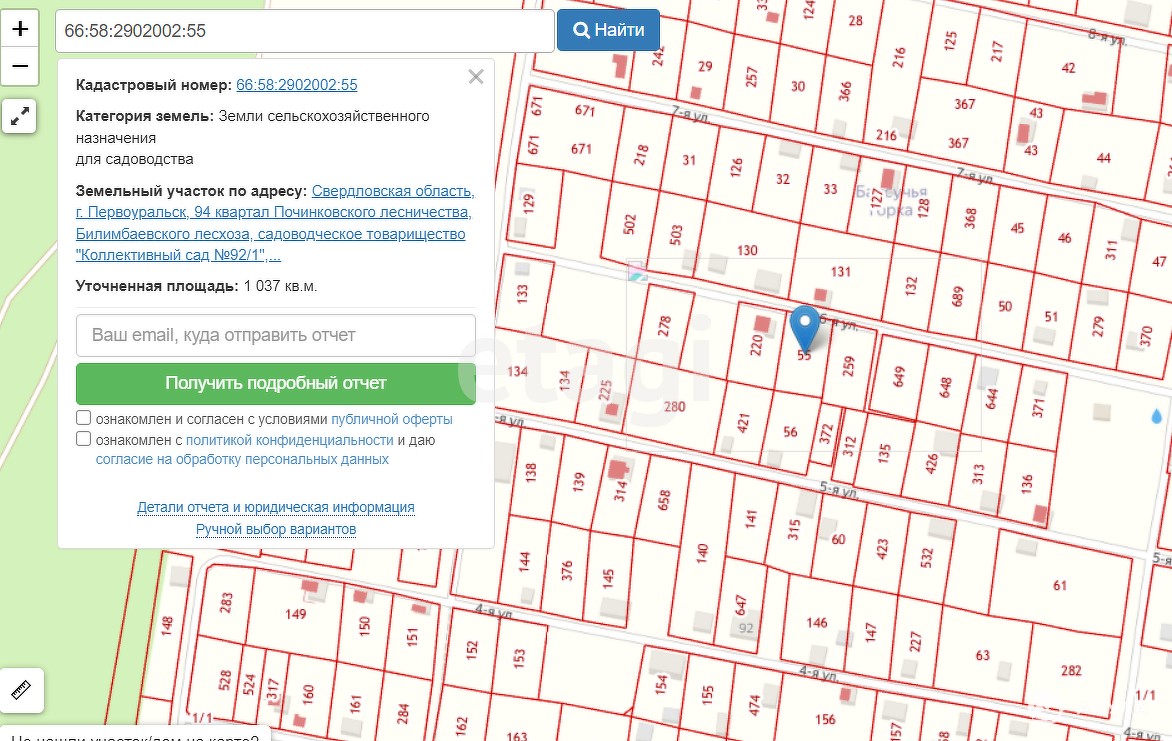Screen dimensions: 1172x741
Task: Zoom in on the map
Action: click(x=20, y=28)
